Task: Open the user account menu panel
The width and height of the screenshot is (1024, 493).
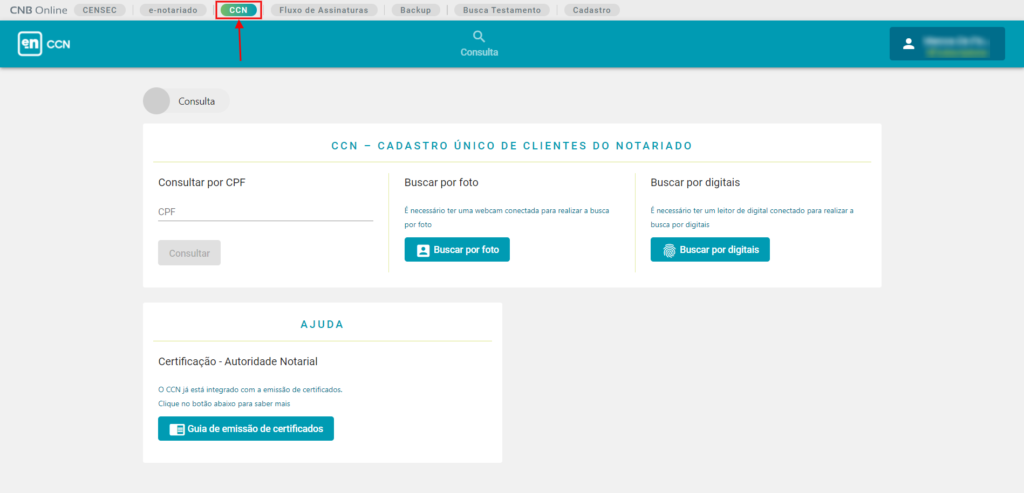Action: click(x=960, y=44)
